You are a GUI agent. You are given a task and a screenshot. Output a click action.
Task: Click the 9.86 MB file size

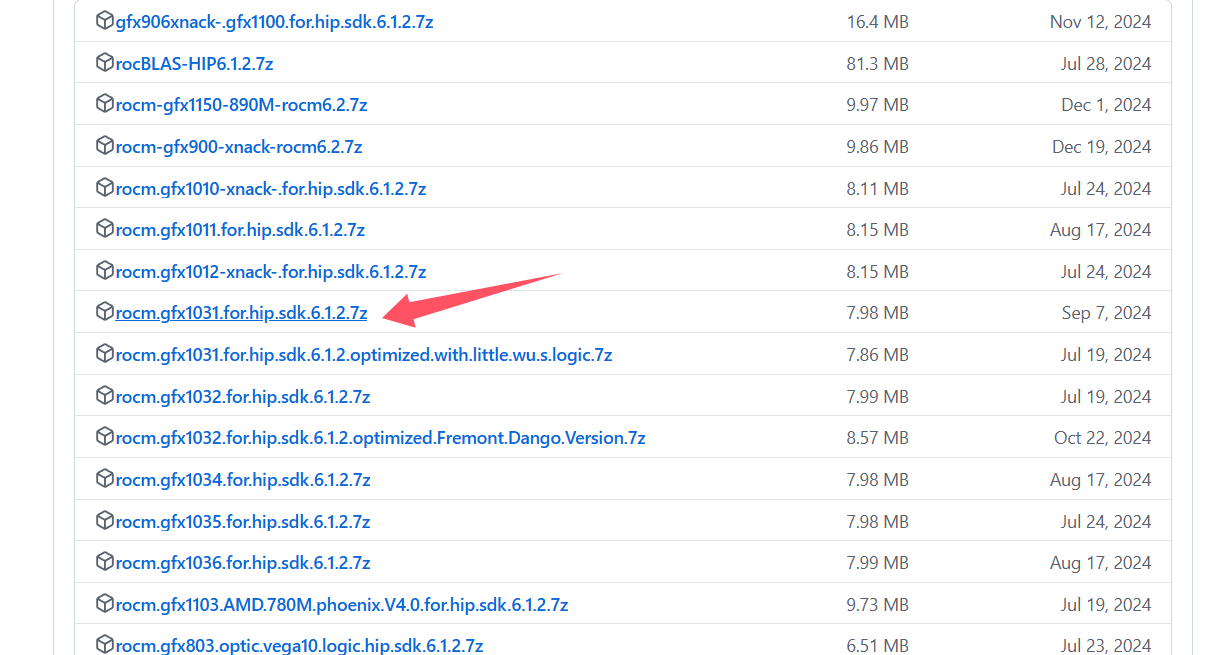tap(877, 147)
